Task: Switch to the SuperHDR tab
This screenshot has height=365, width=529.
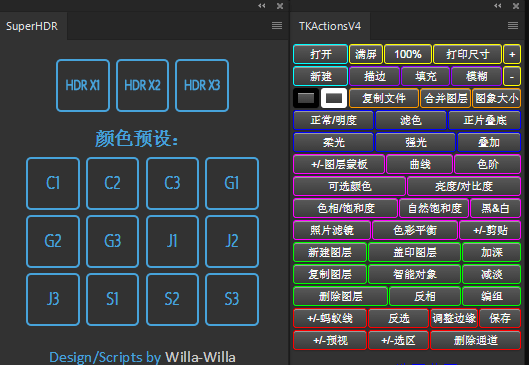Action: pos(32,26)
